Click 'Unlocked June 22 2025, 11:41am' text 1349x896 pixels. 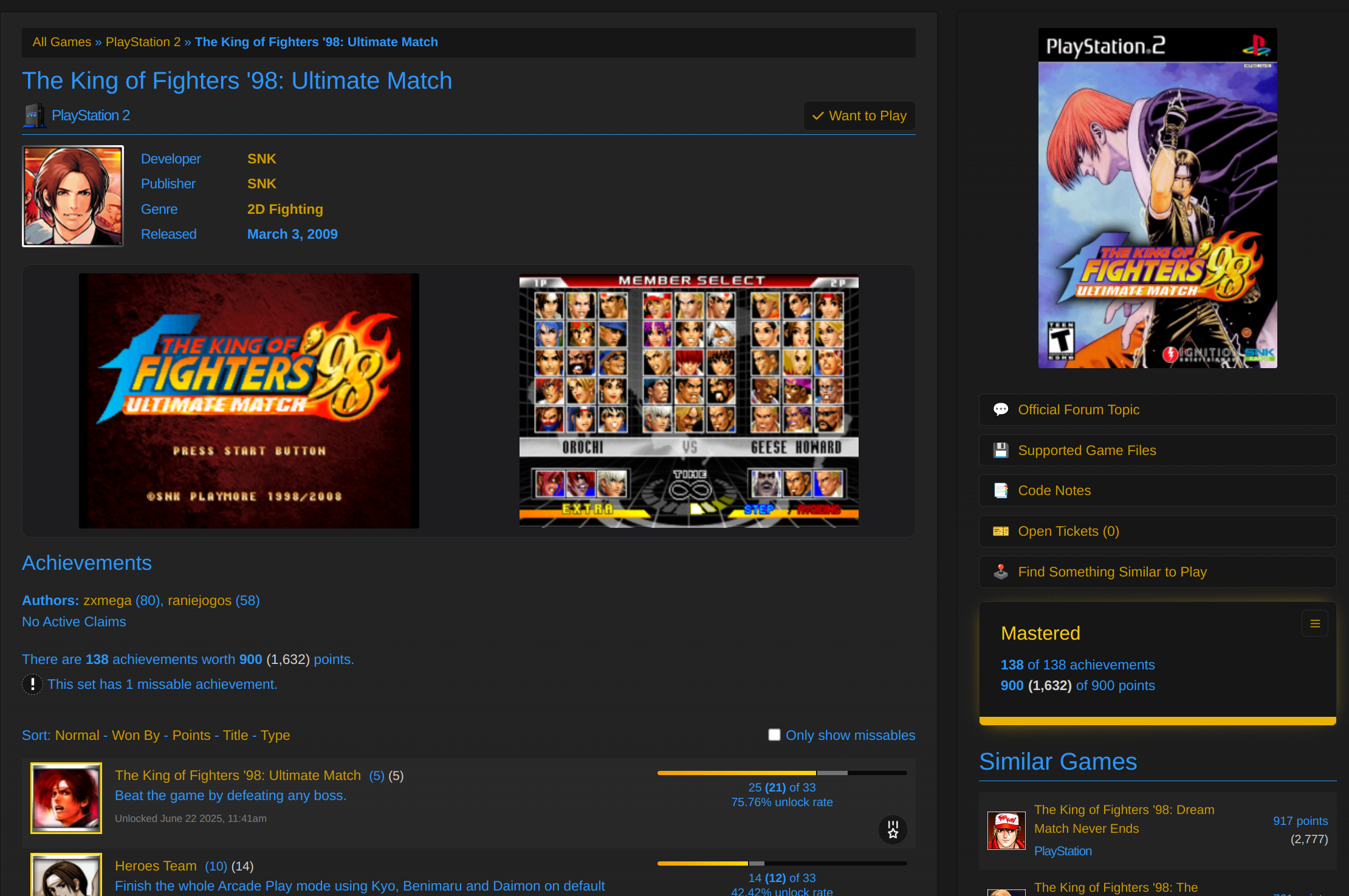tap(191, 818)
